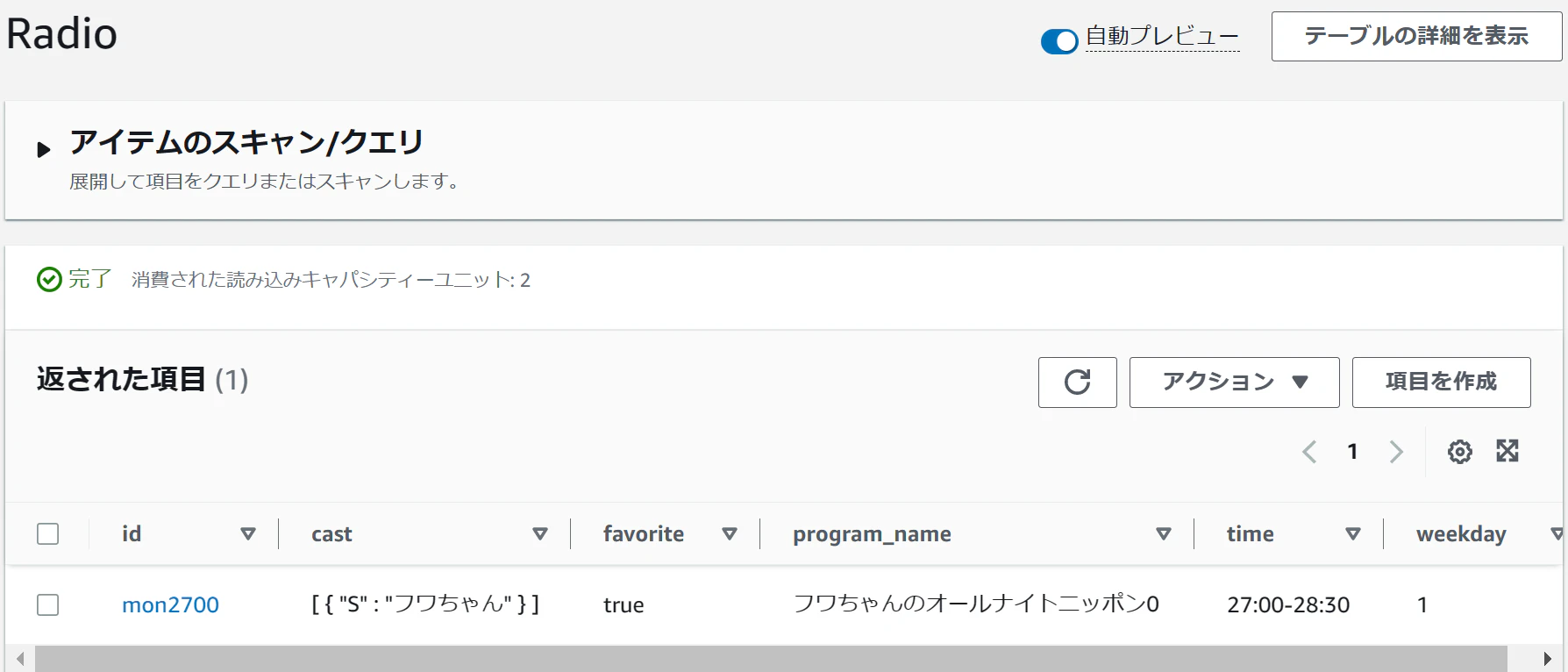
Task: Click the 項目を作成 button
Action: (x=1441, y=382)
